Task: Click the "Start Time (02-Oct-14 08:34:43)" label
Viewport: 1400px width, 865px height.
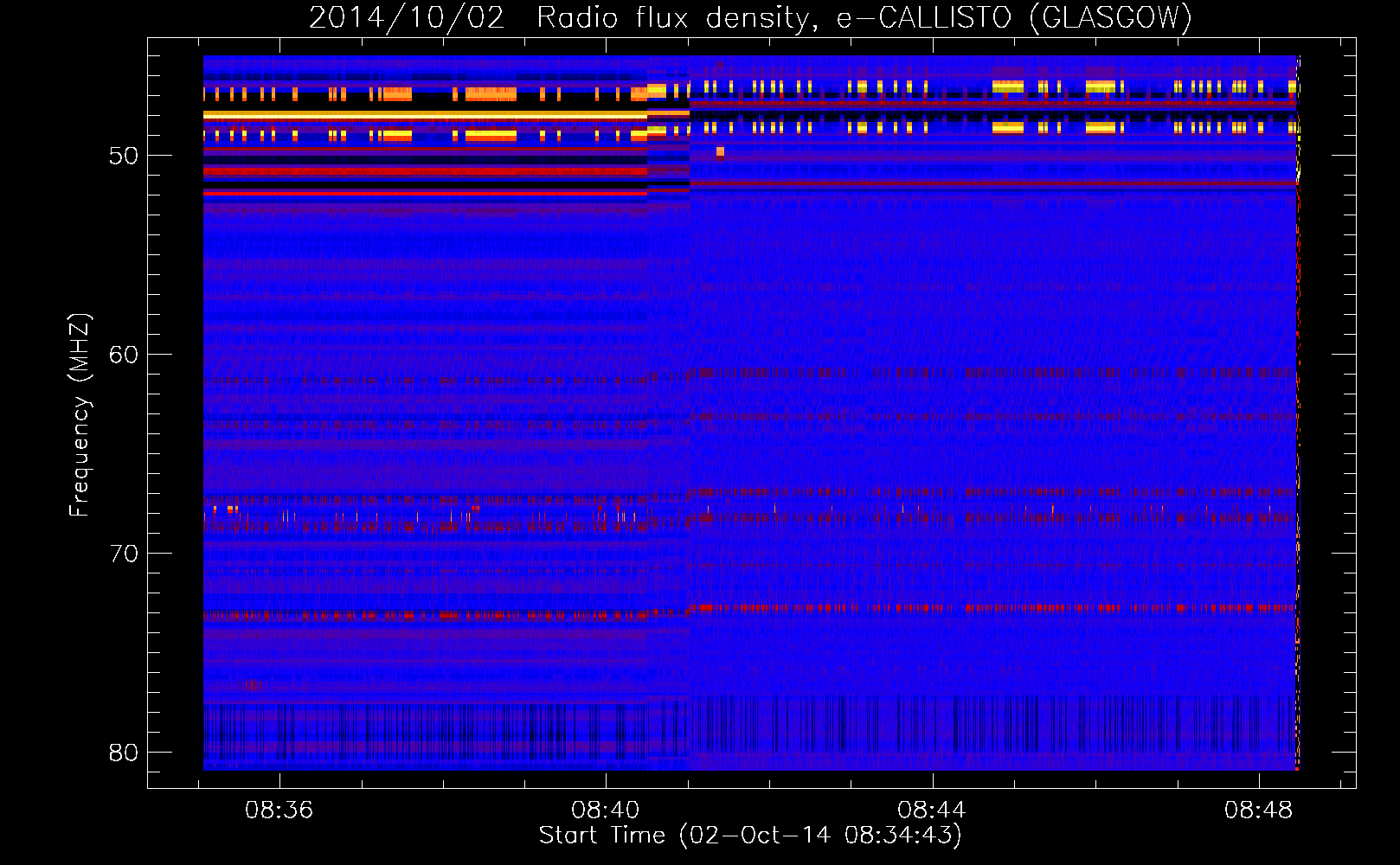Action: coord(750,836)
